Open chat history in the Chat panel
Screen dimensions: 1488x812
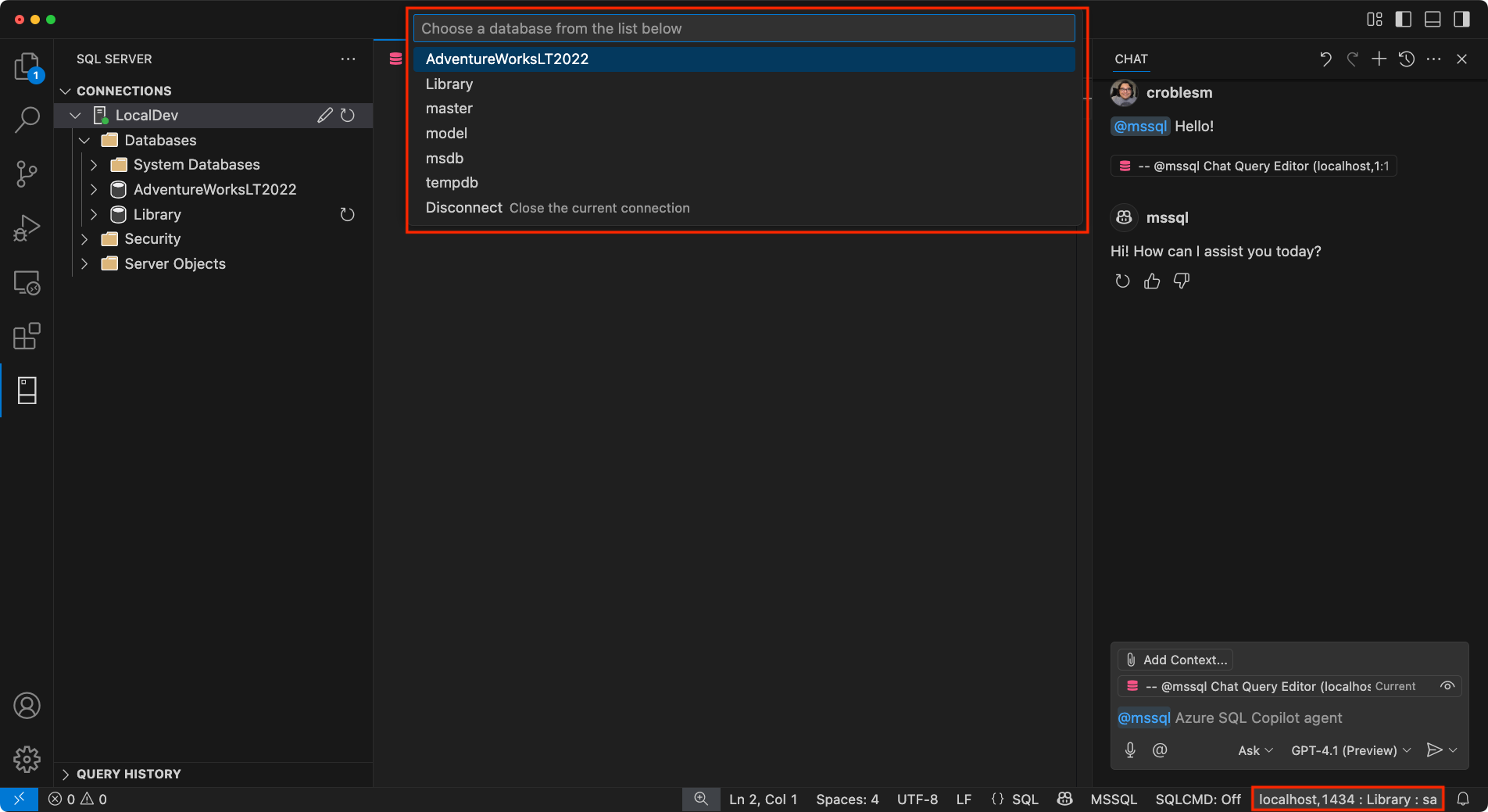[1407, 59]
